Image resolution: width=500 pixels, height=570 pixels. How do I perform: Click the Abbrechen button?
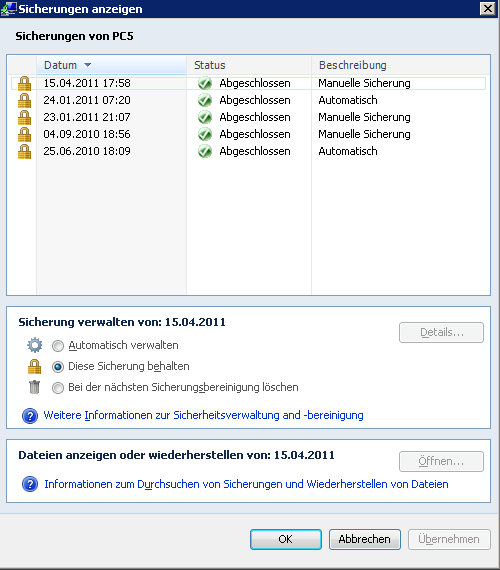365,539
